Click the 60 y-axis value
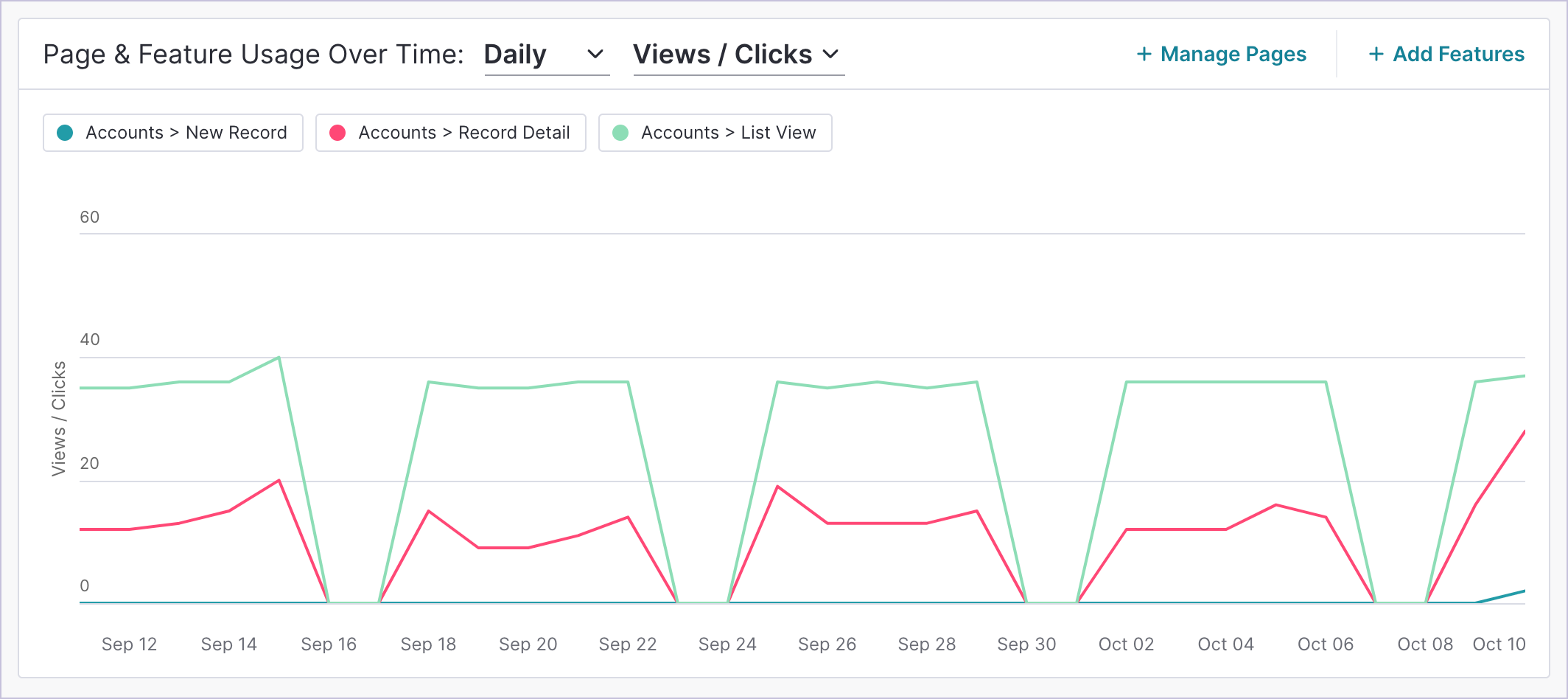Image resolution: width=1568 pixels, height=699 pixels. coord(90,218)
